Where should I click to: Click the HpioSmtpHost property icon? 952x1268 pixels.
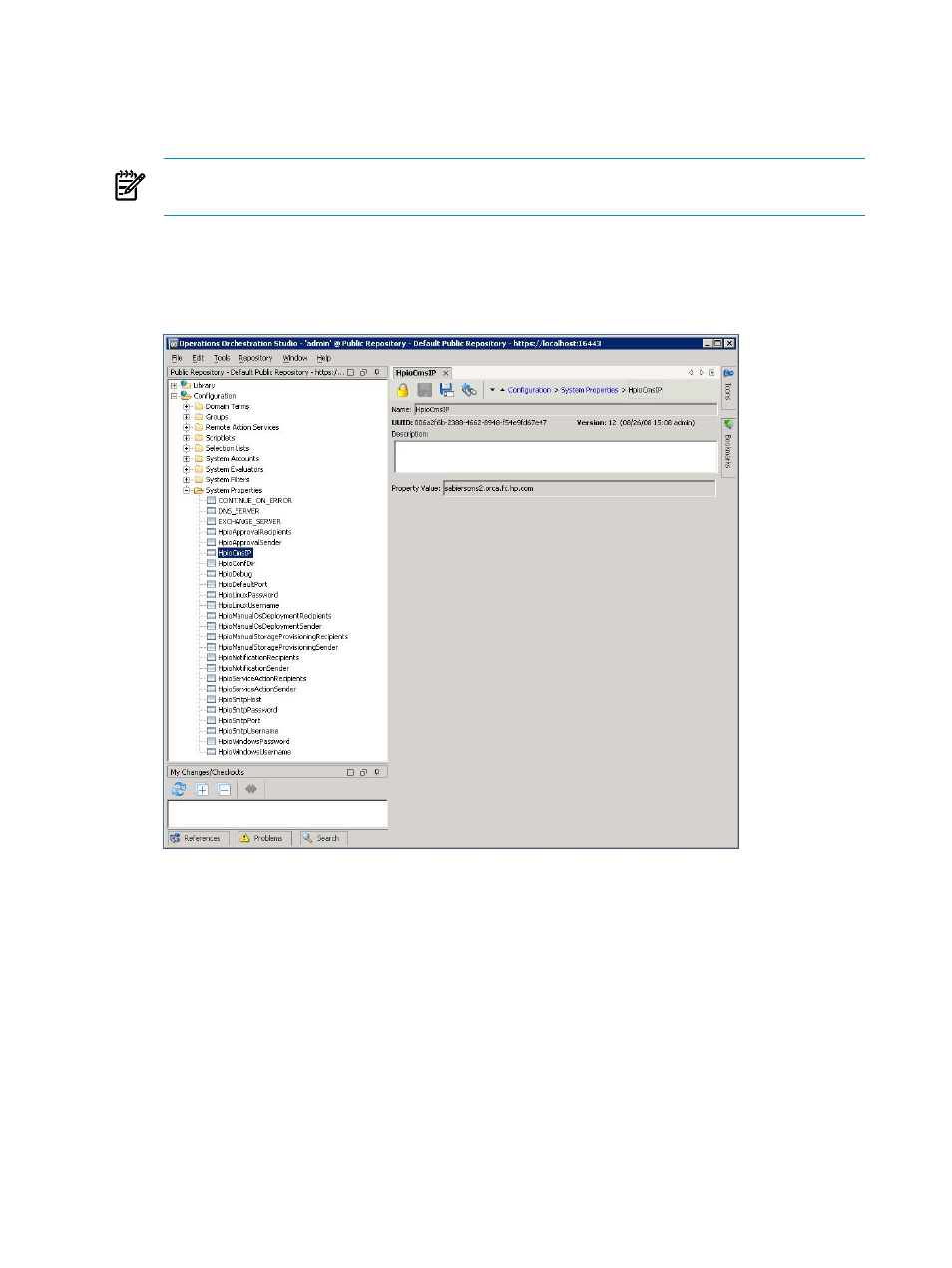(x=211, y=700)
